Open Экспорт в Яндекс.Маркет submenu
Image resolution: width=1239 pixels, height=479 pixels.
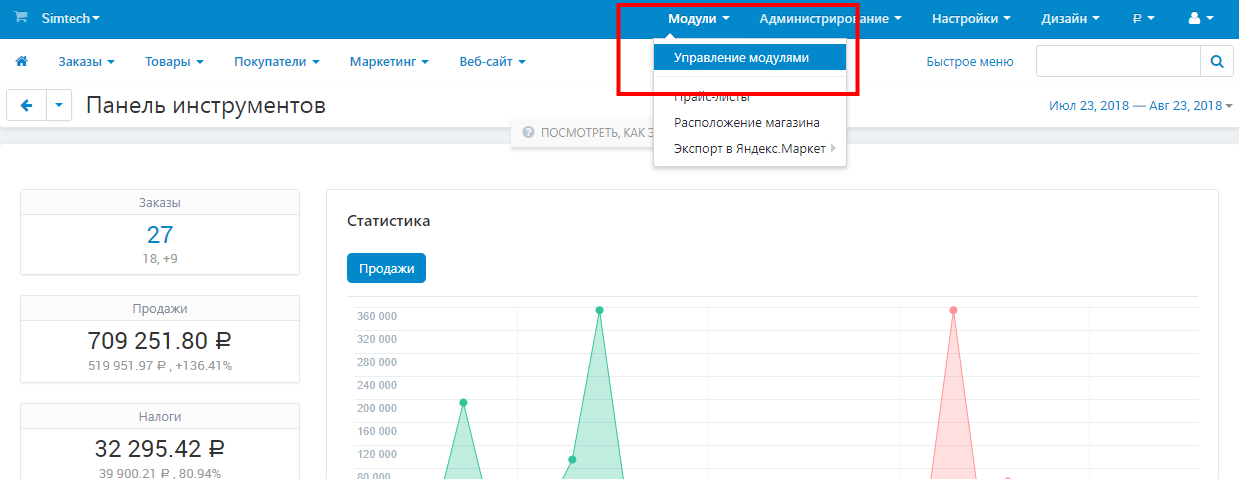(750, 149)
